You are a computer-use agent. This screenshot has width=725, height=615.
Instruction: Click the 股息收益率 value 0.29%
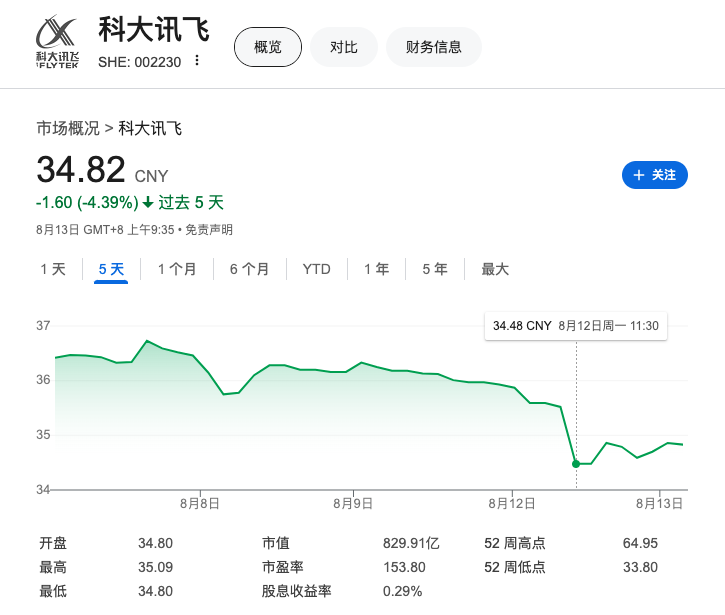point(402,591)
